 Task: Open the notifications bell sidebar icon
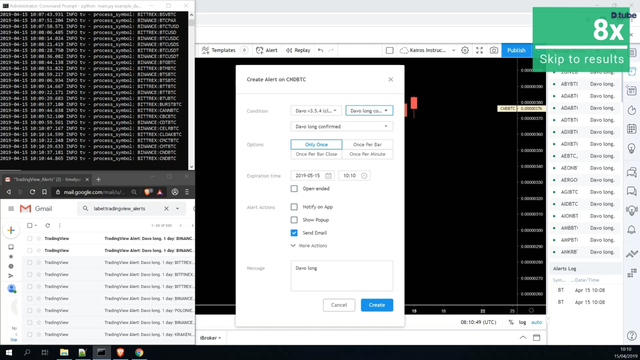[631, 229]
